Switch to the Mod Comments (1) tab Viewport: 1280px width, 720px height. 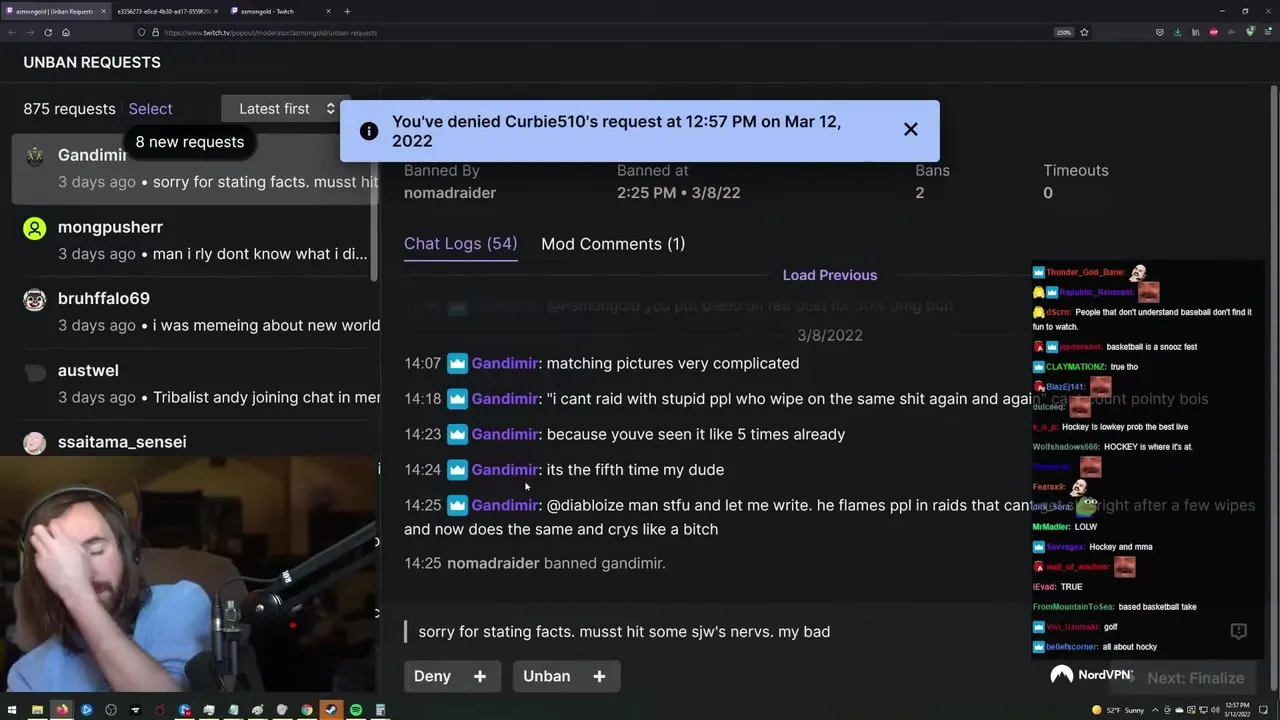[x=613, y=244]
